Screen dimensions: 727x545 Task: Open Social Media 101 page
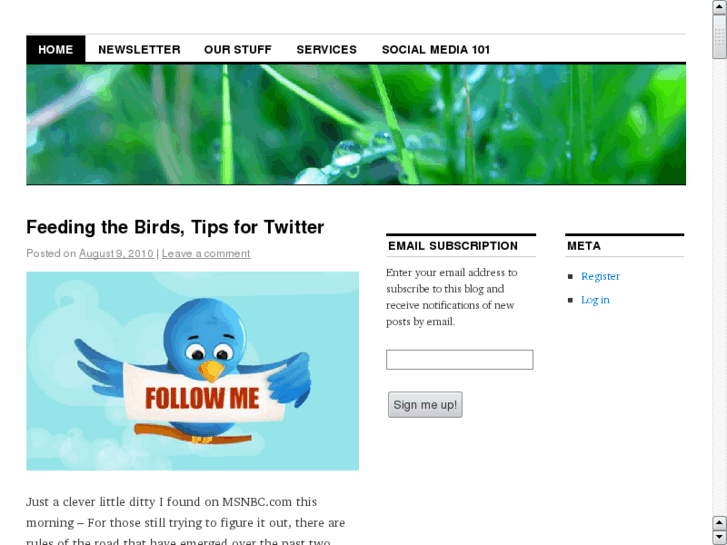[x=436, y=50]
